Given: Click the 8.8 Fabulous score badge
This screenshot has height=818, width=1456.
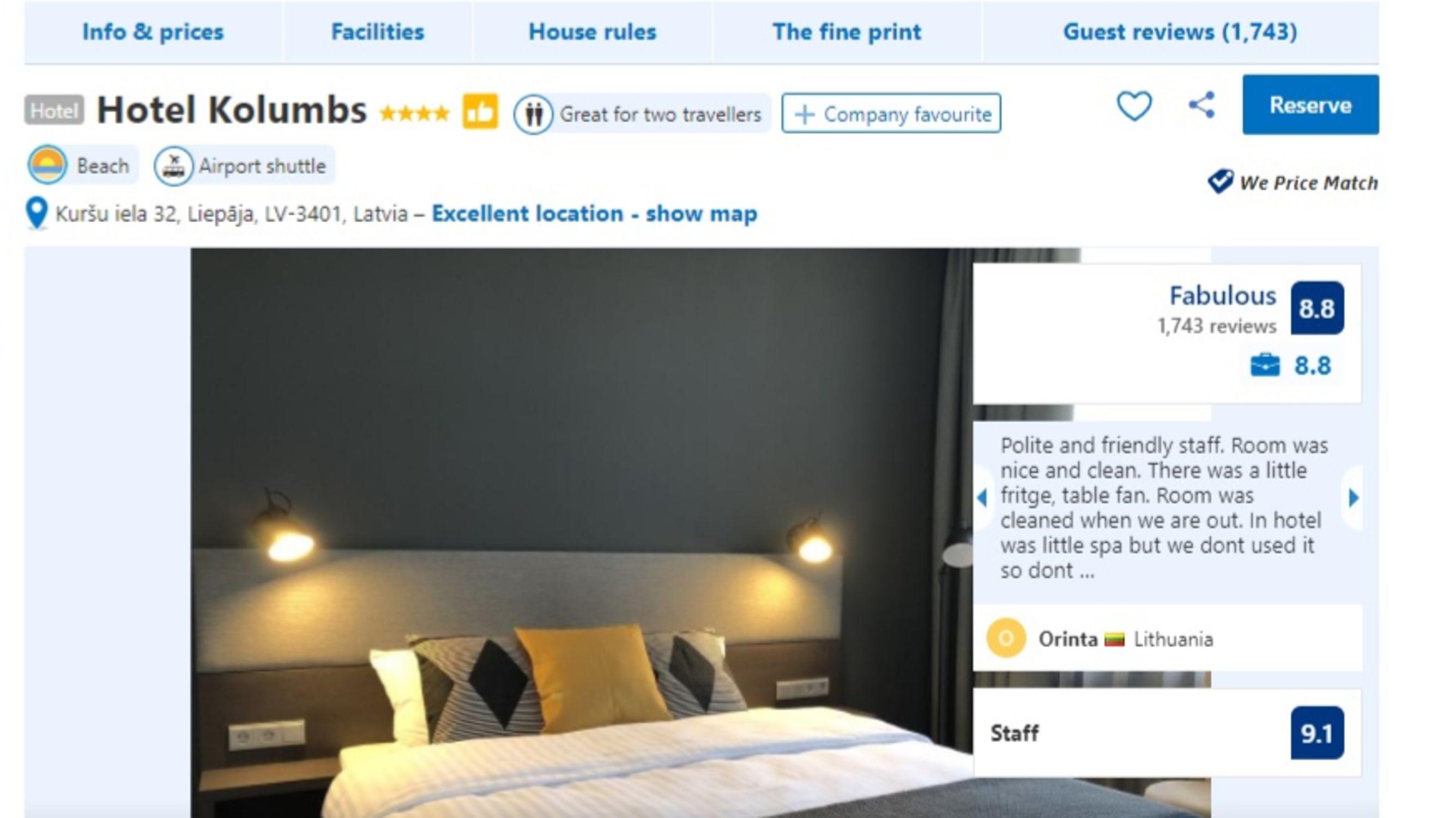Looking at the screenshot, I should click(1317, 308).
